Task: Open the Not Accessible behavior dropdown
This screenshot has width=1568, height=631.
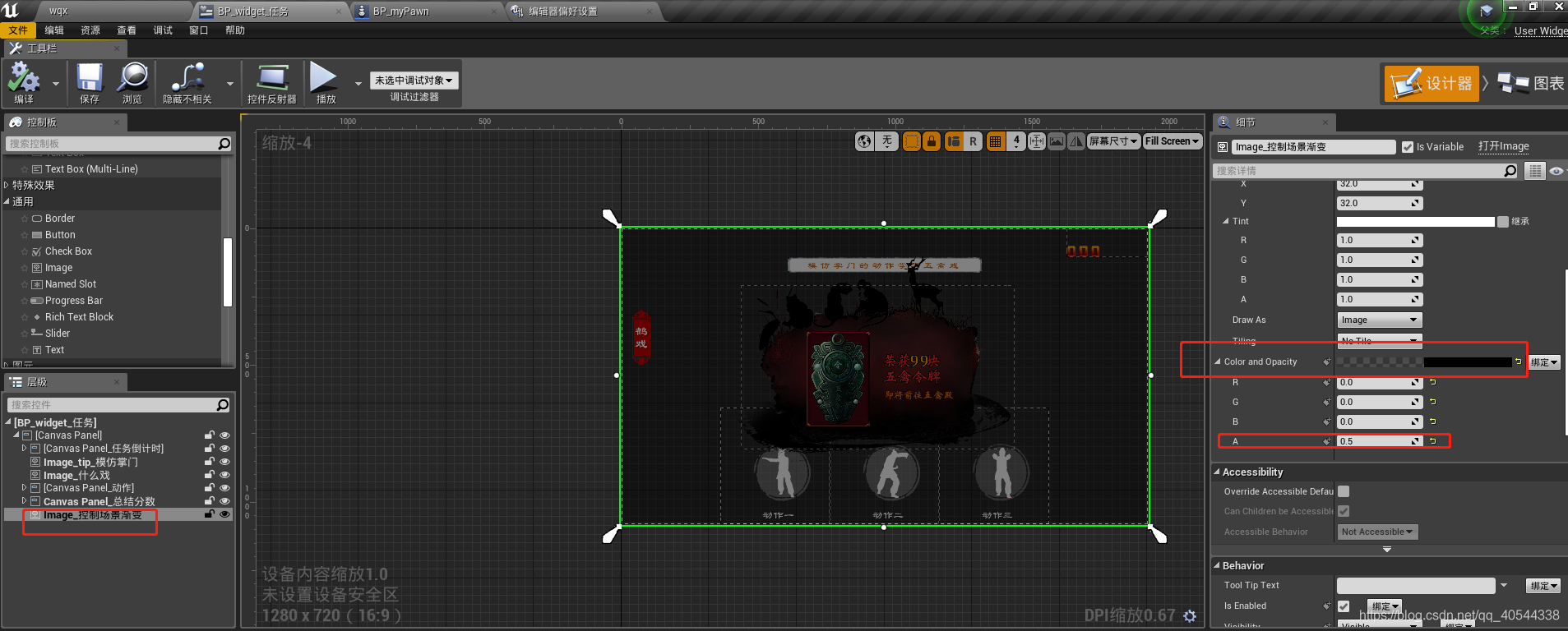Action: [1377, 532]
